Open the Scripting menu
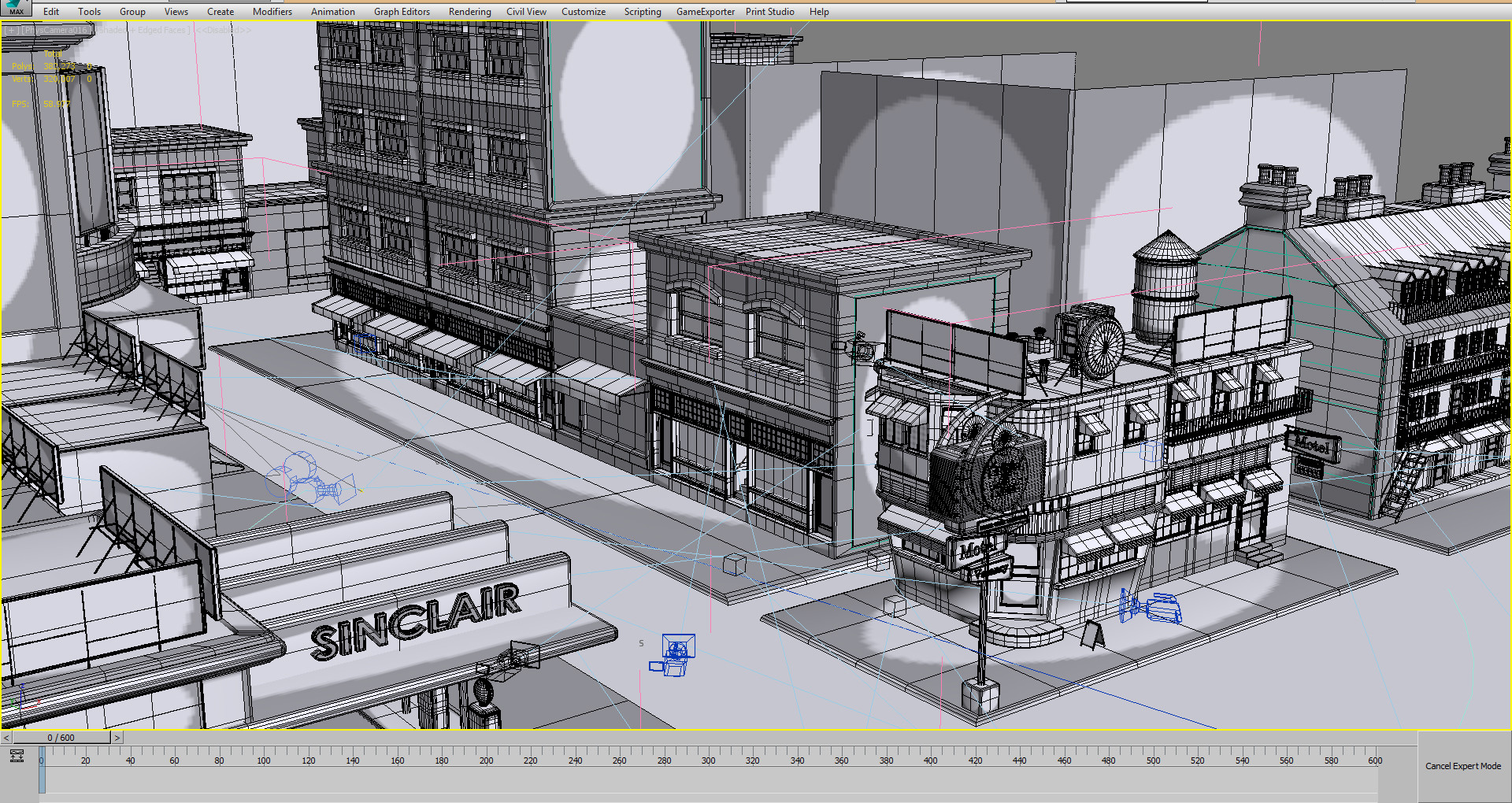Viewport: 1512px width, 803px height. pos(643,11)
